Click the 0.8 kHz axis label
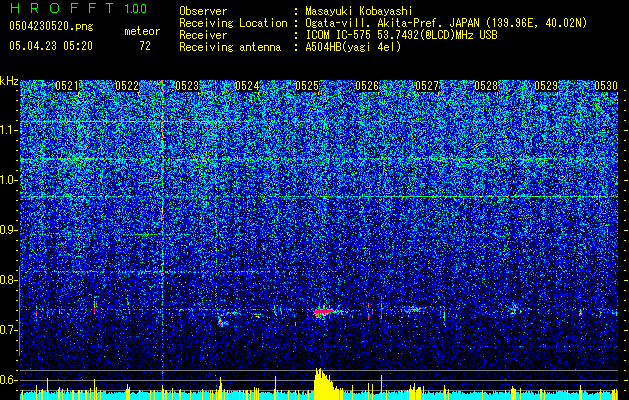The width and height of the screenshot is (629, 400). pyautogui.click(x=9, y=280)
